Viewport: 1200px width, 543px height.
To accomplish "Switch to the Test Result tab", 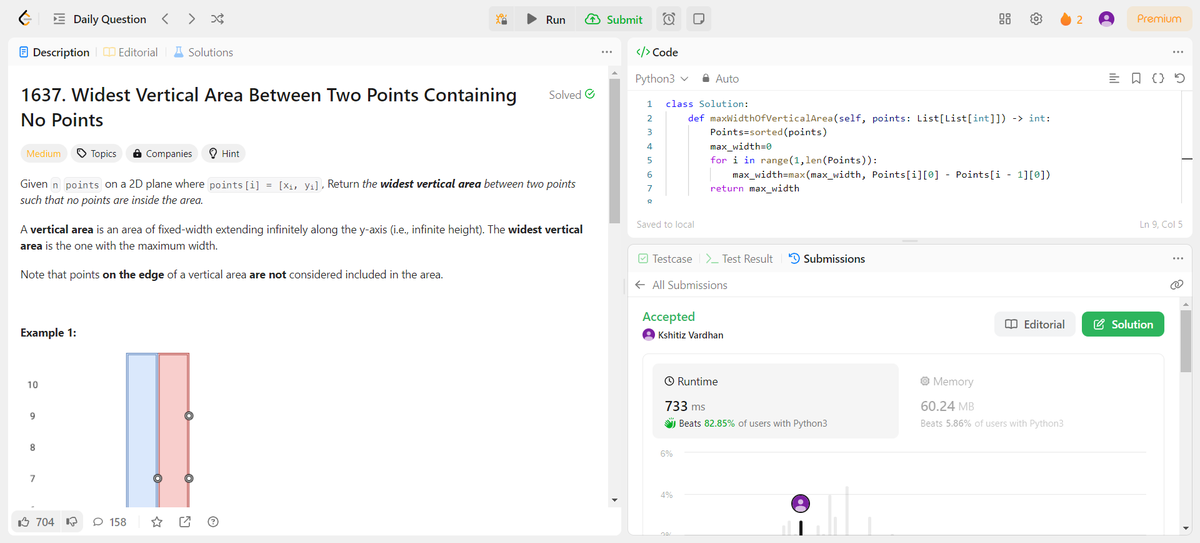I will [x=739, y=259].
